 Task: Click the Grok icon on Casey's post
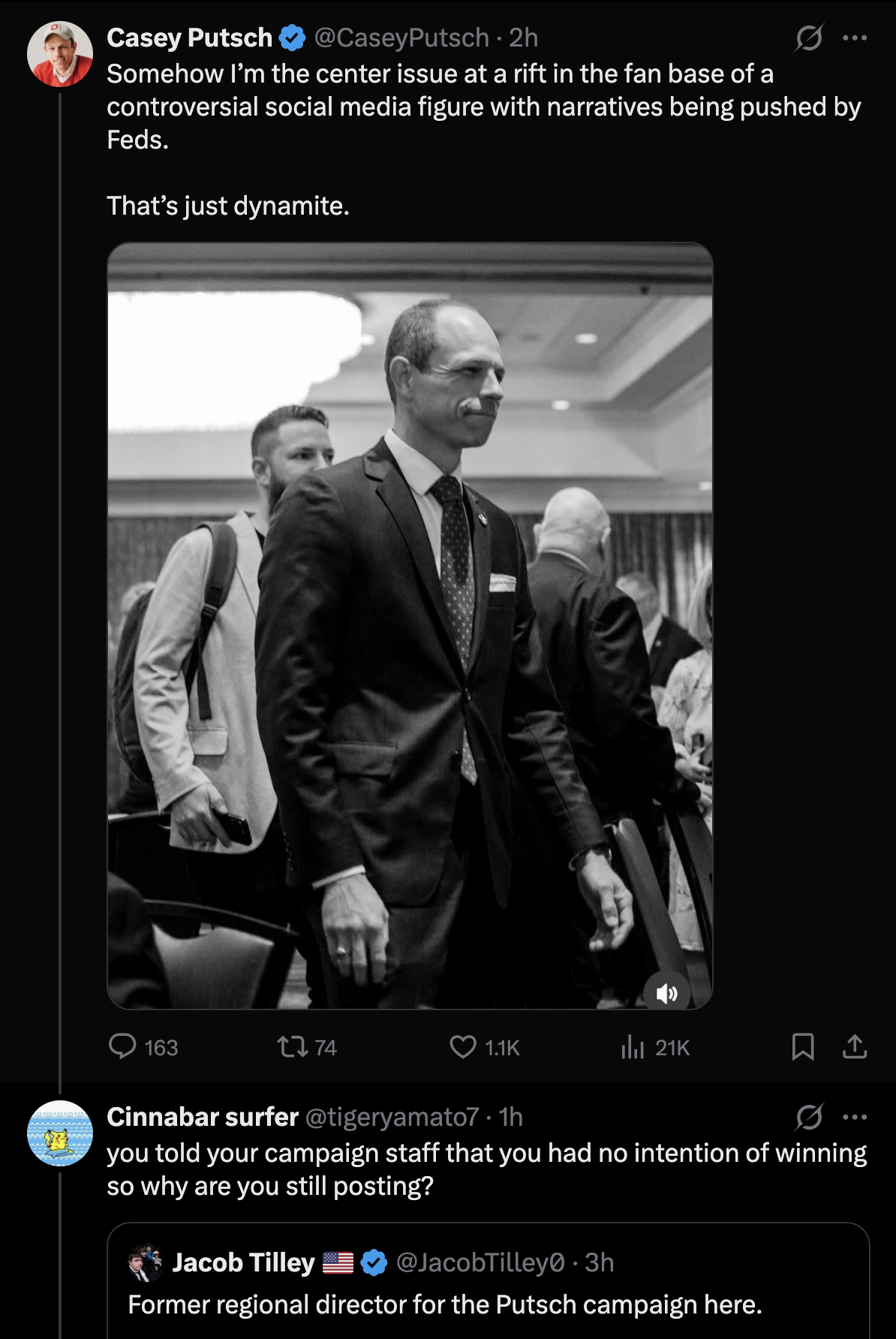pos(809,38)
